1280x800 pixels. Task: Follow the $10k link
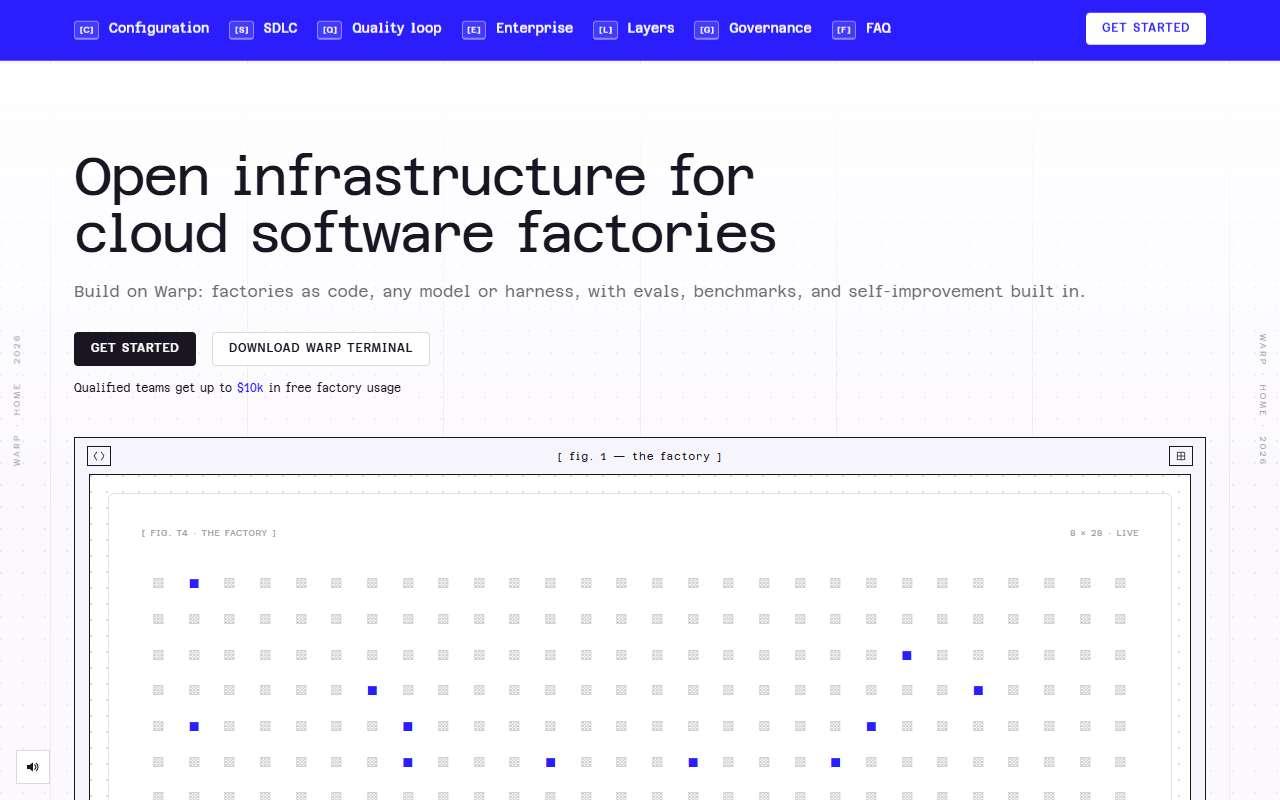(250, 388)
